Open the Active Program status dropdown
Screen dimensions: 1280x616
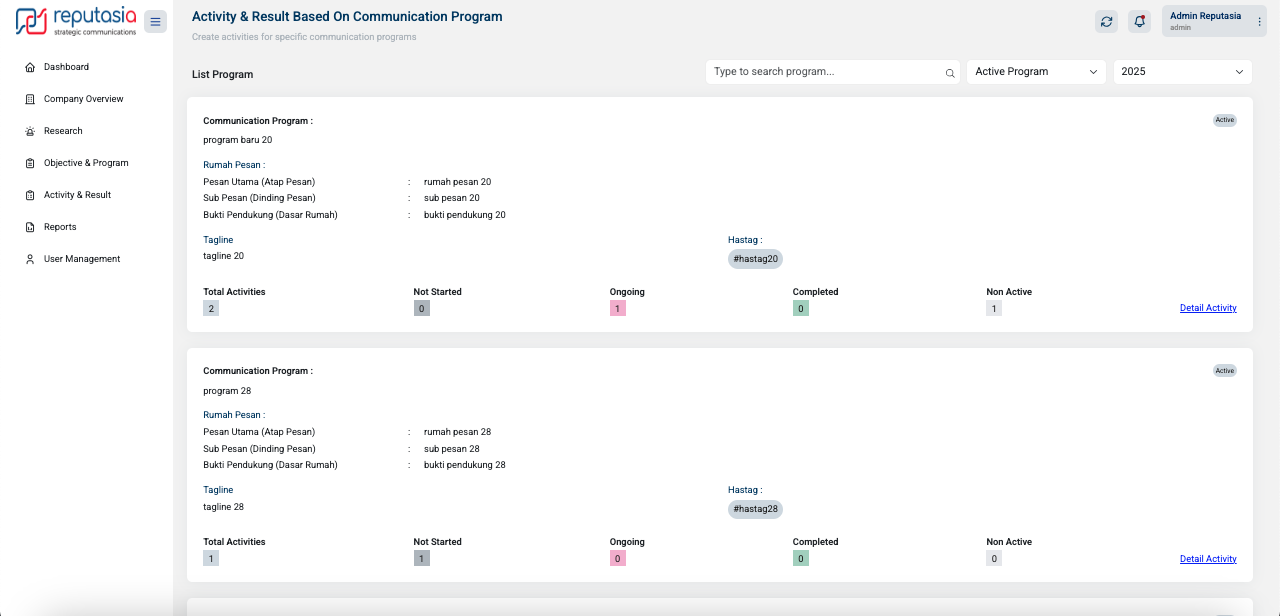[1036, 72]
